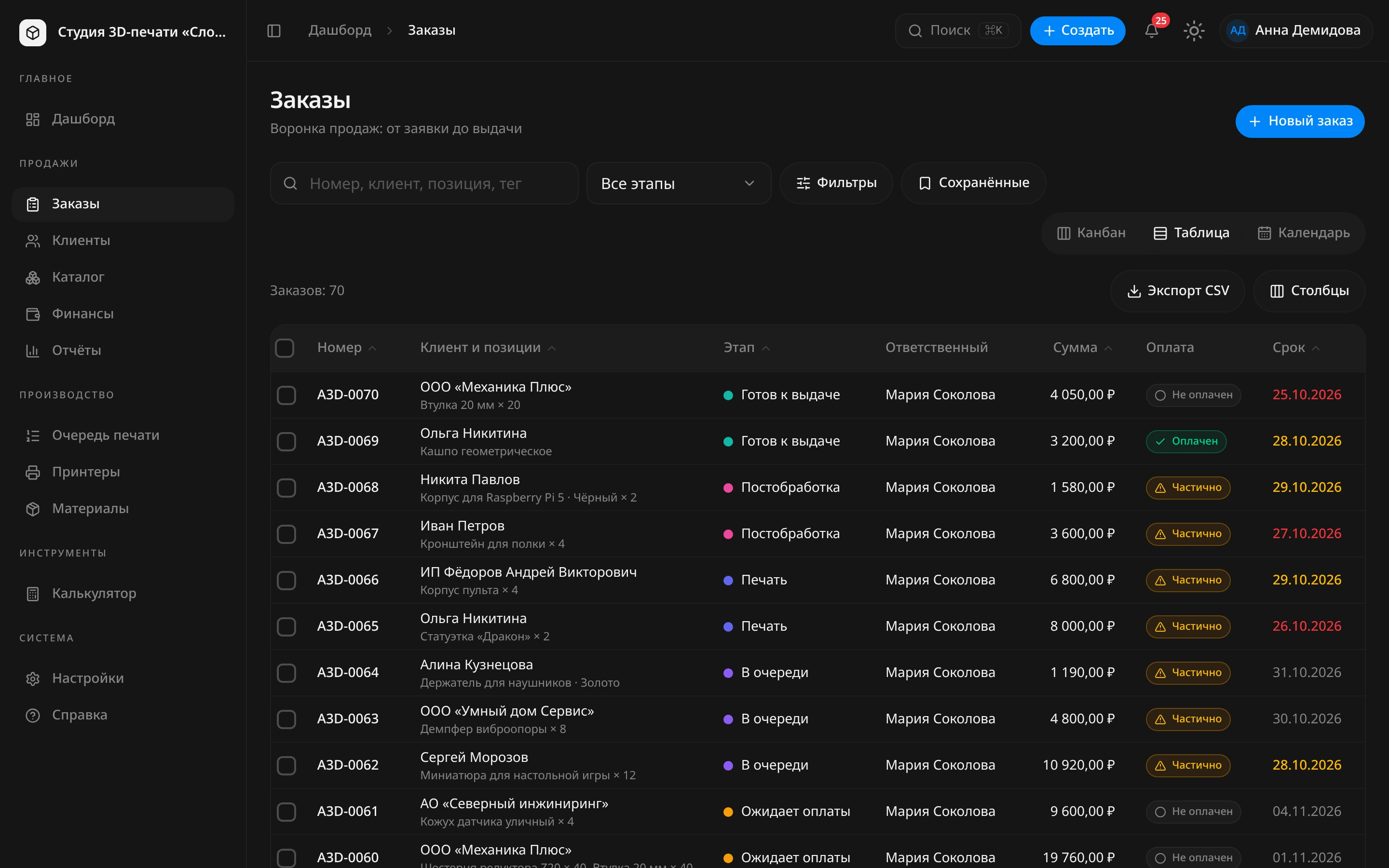Click the Частично payment badge for A3D-0068

click(x=1187, y=488)
